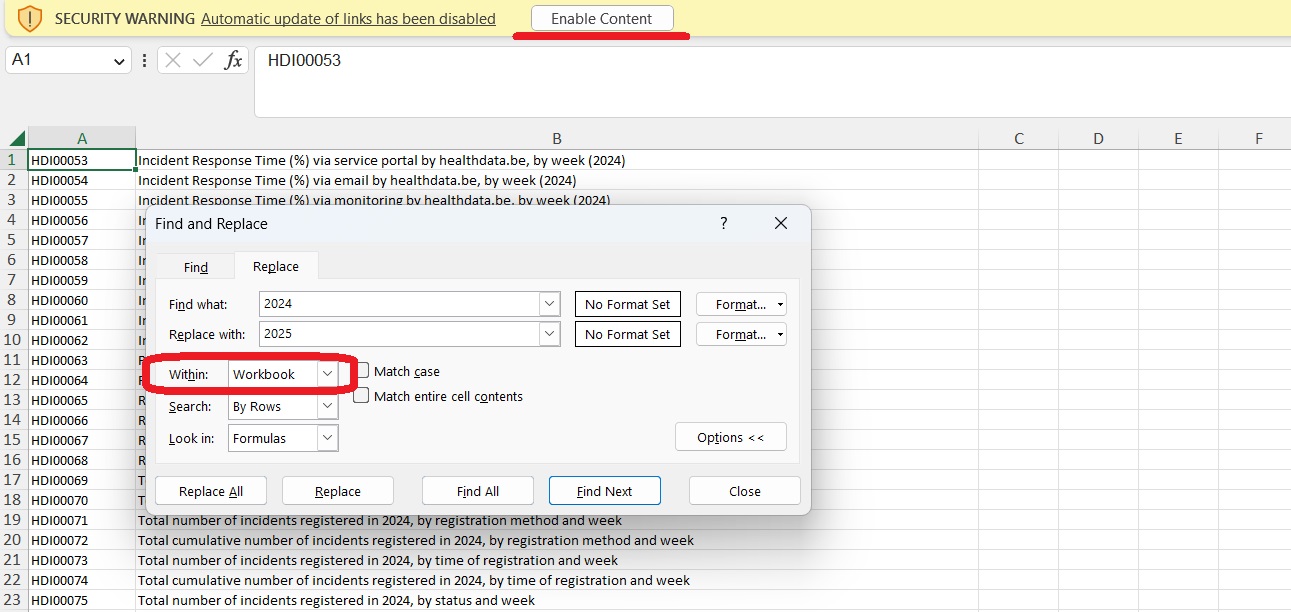Image resolution: width=1291 pixels, height=612 pixels.
Task: Close the Find and Replace dialog with X
Action: pos(781,224)
